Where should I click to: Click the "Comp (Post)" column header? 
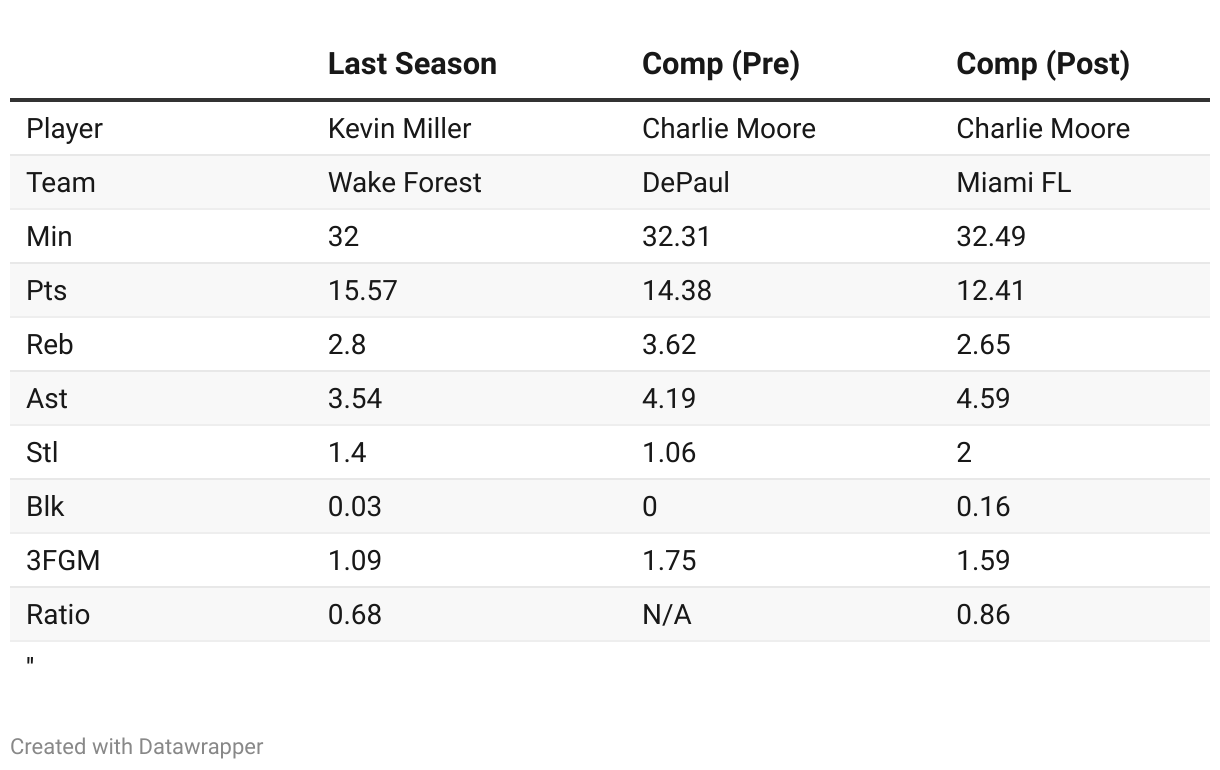[1042, 64]
